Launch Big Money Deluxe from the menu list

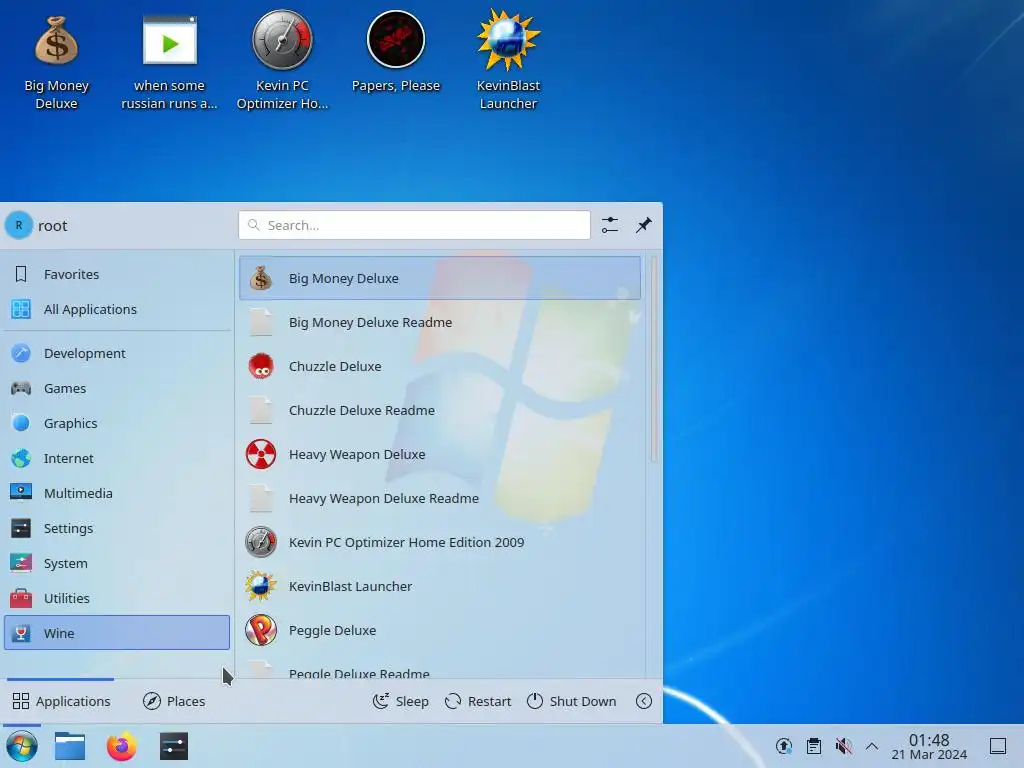pos(440,278)
